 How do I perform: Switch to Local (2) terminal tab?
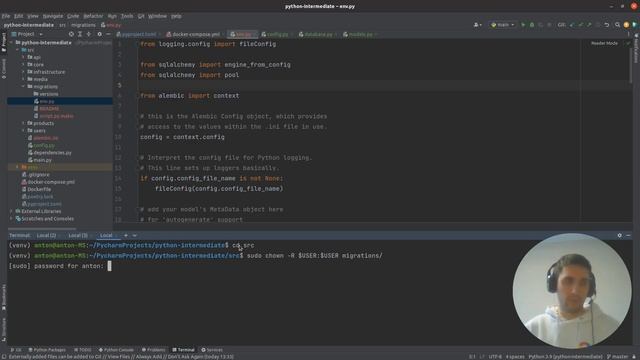pos(47,236)
